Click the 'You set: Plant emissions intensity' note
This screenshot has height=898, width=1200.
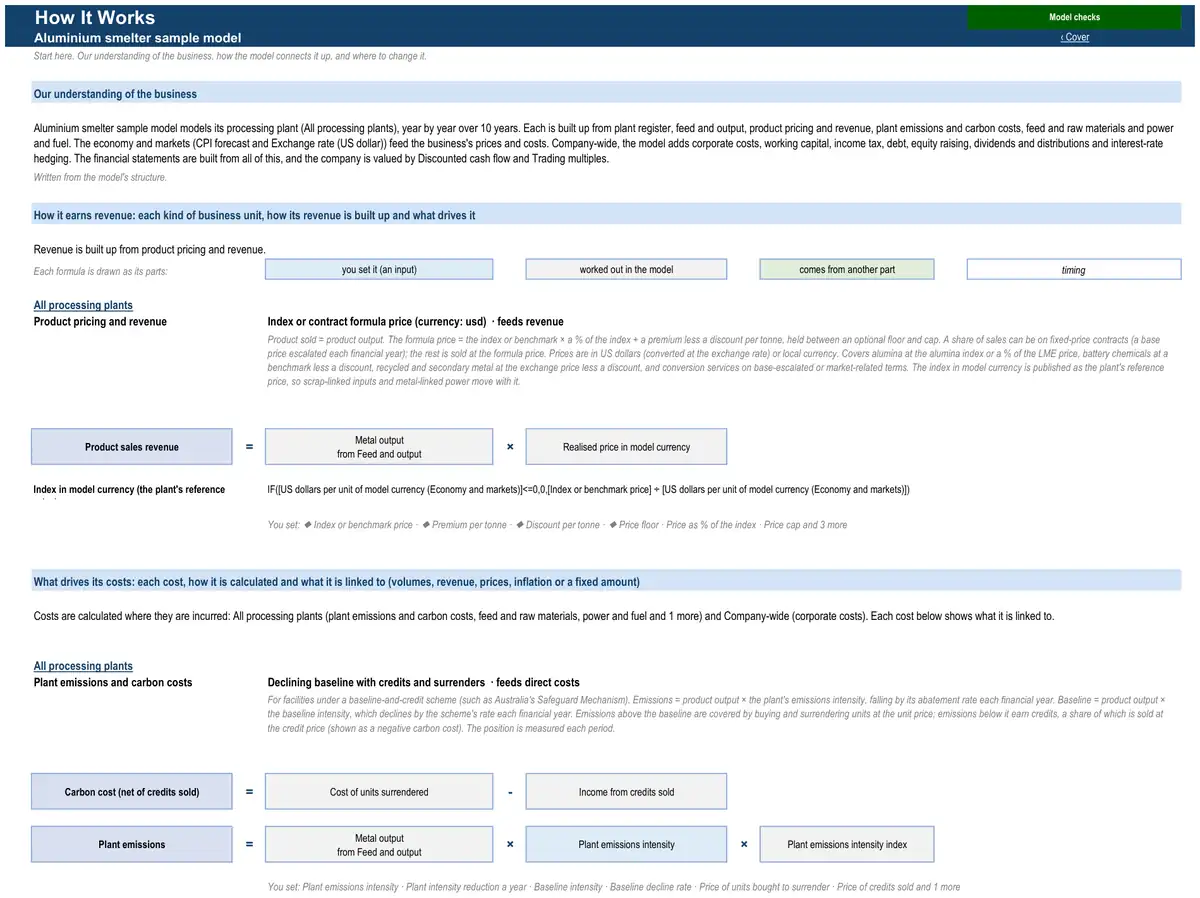click(x=614, y=887)
